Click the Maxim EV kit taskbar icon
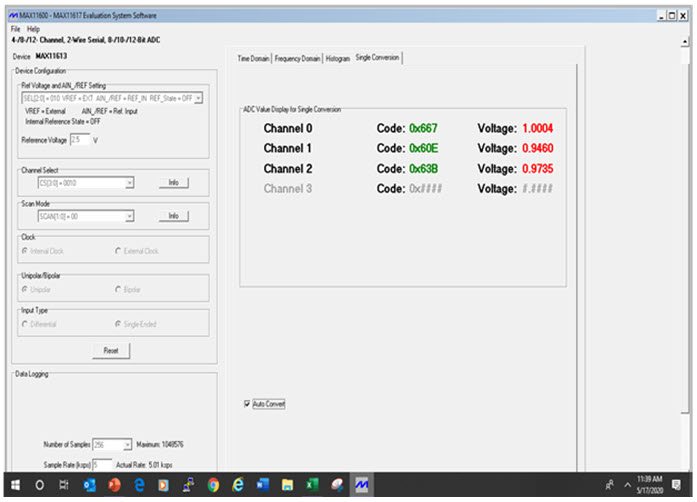 [x=362, y=485]
